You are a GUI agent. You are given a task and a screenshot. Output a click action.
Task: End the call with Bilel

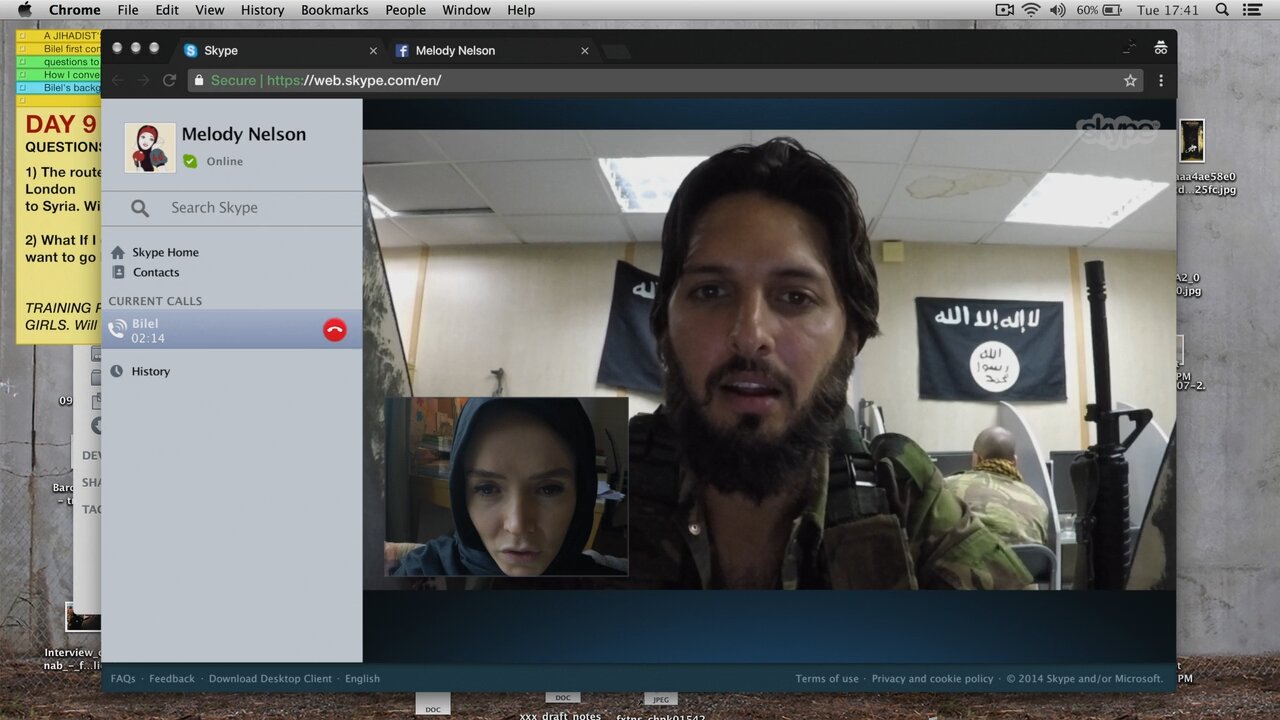click(x=335, y=331)
